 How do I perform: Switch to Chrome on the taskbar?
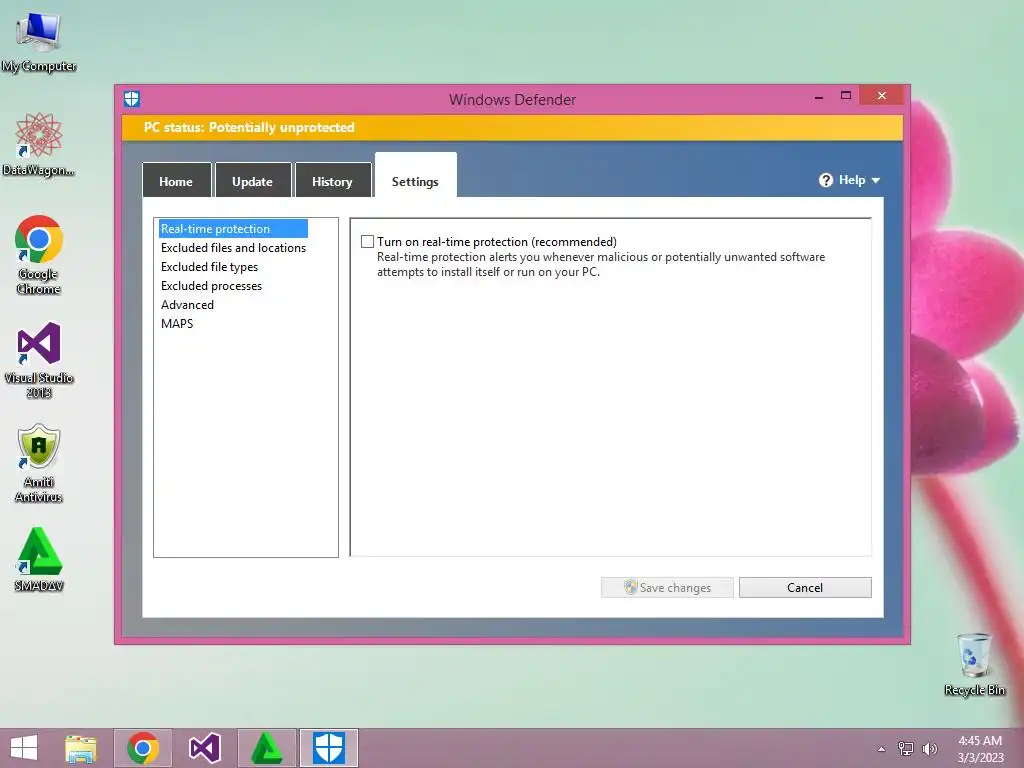click(x=143, y=748)
